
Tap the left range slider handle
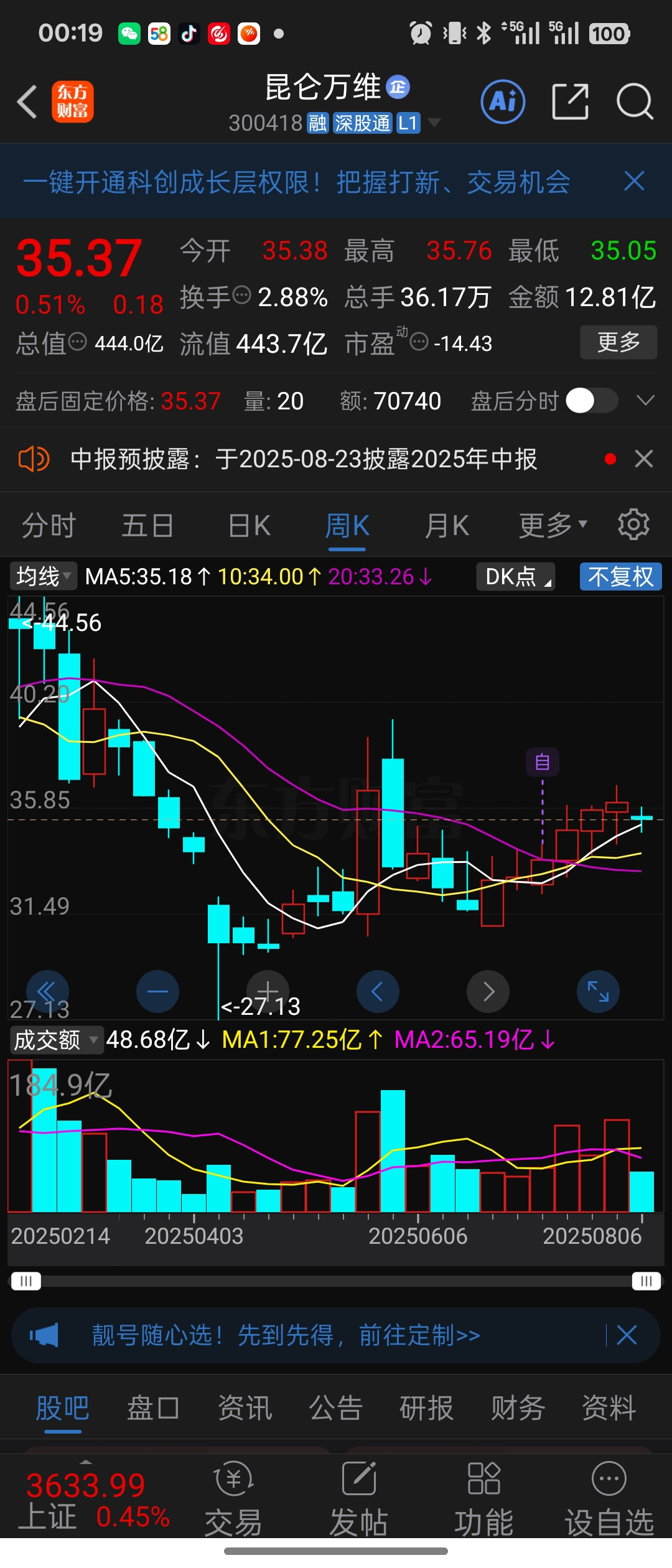point(26,1281)
